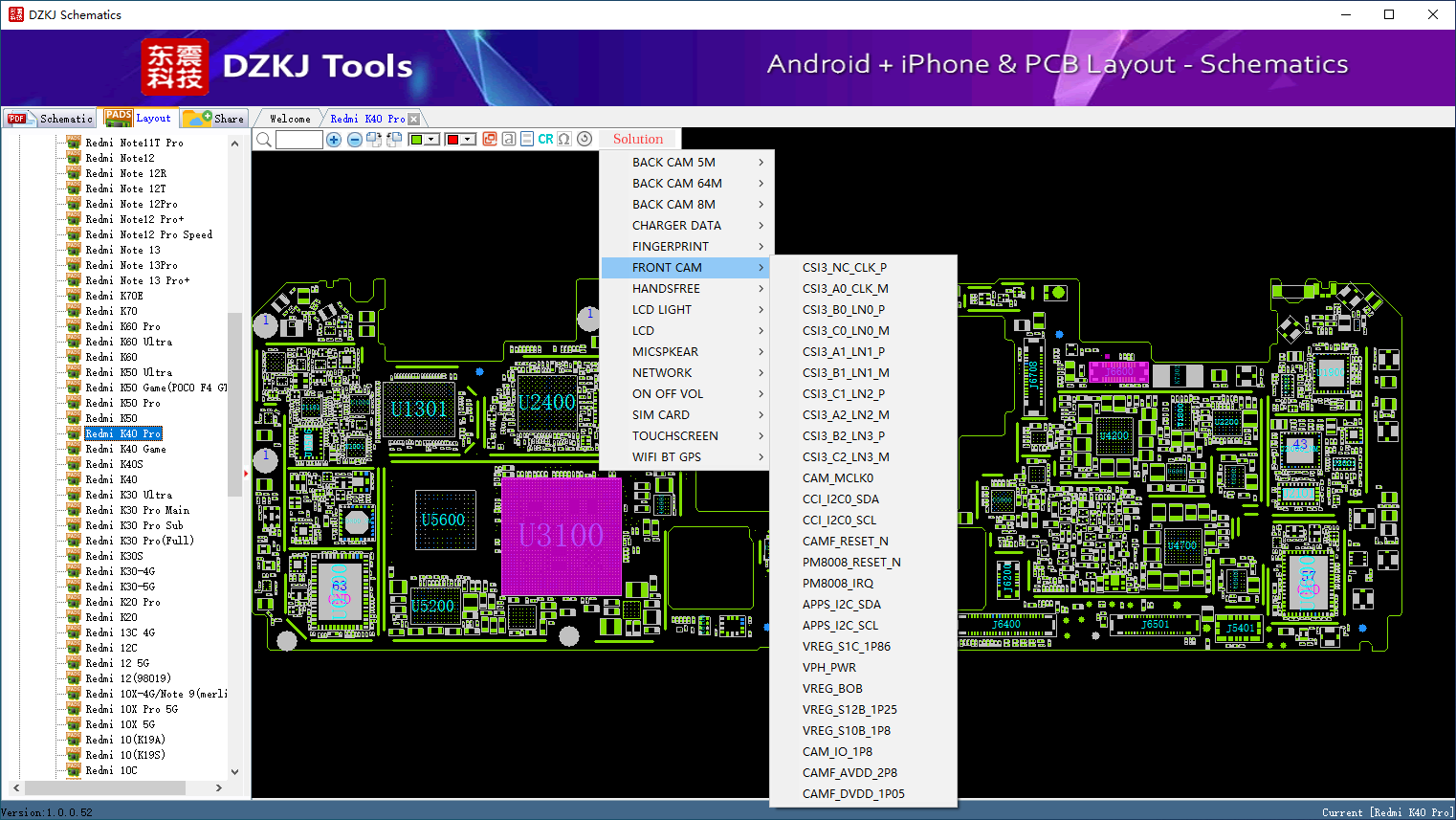Viewport: 1456px width, 820px height.
Task: Switch to the Schematic tab
Action: (x=51, y=119)
